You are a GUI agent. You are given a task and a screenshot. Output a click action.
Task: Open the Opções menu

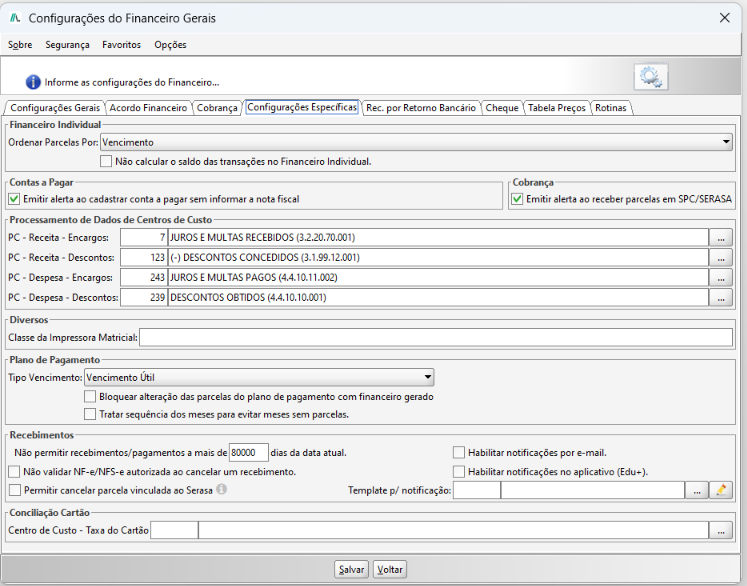(x=170, y=45)
